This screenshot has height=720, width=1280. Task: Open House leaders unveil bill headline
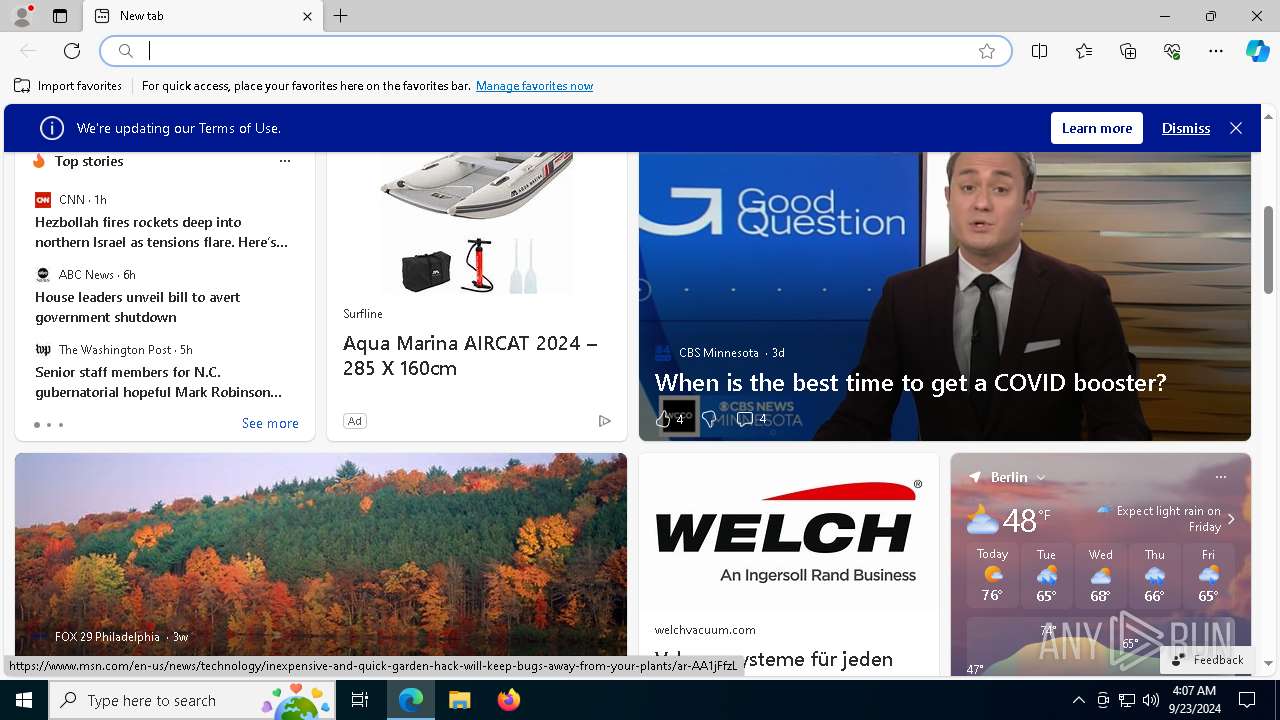click(138, 307)
